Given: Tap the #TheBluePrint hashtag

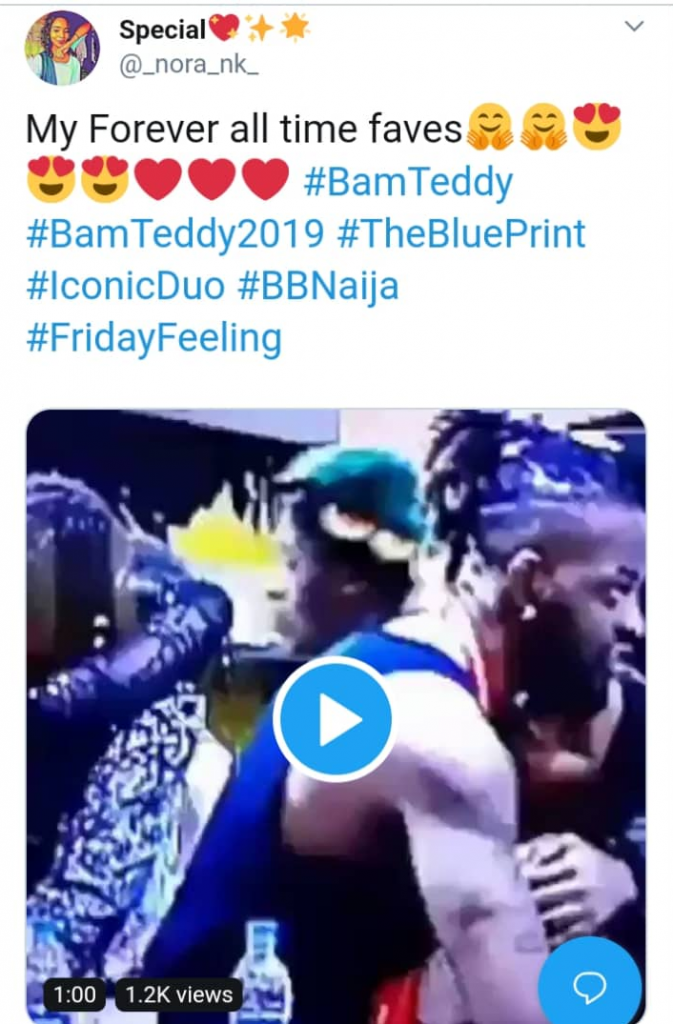Looking at the screenshot, I should (x=462, y=235).
